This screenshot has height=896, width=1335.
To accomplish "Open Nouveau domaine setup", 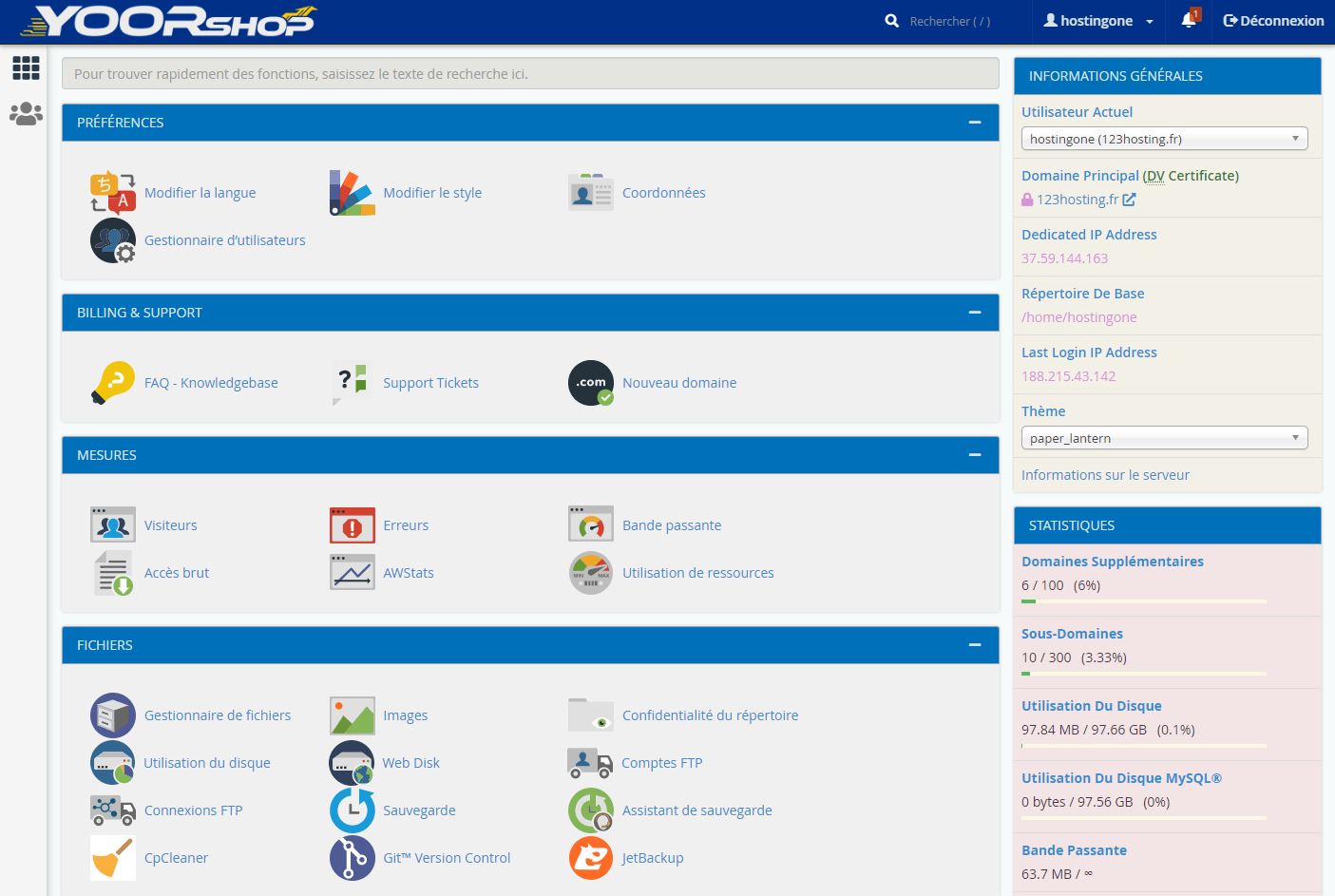I will pos(679,382).
